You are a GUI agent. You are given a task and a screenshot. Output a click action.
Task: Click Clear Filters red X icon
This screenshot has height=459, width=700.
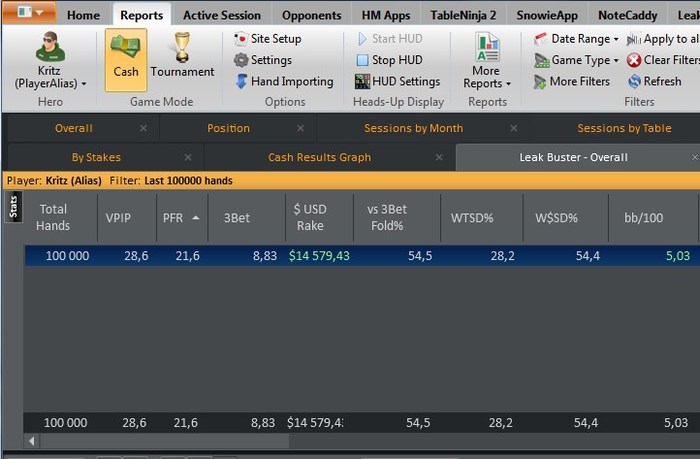click(633, 60)
